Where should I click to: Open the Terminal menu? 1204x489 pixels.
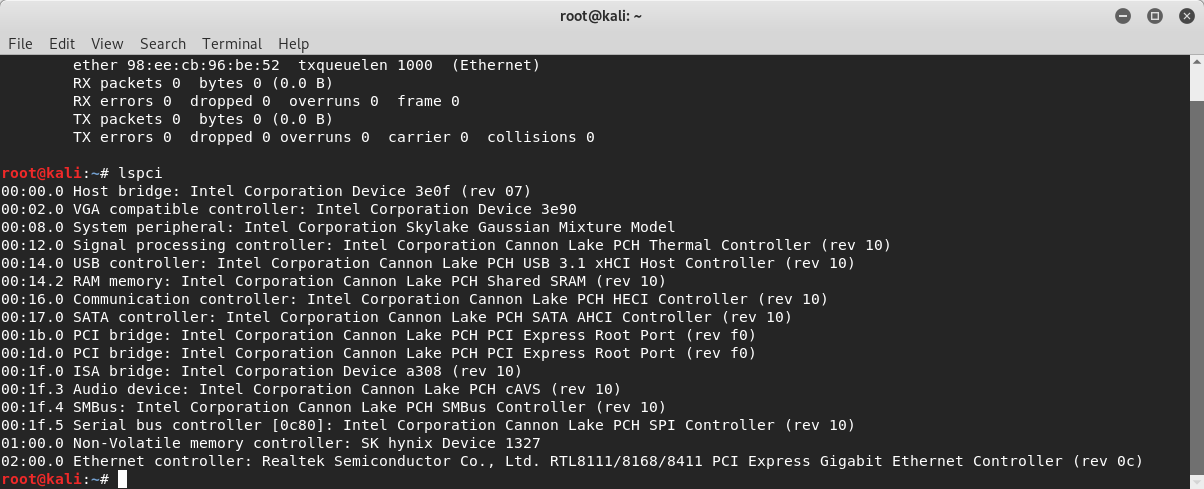[232, 44]
